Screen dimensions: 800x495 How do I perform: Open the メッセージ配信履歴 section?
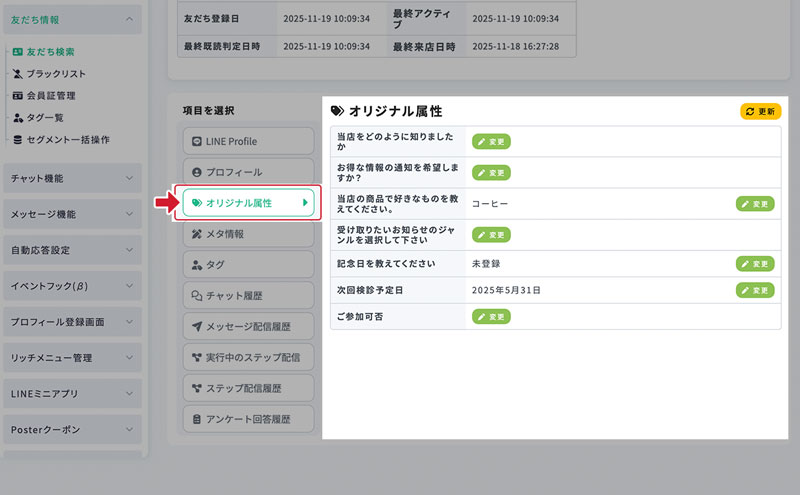[x=248, y=326]
